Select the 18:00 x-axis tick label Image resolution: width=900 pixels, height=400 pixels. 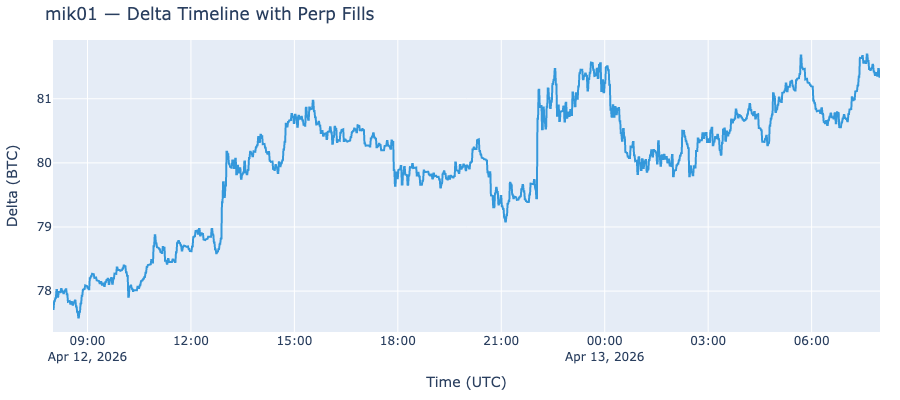pyautogui.click(x=398, y=341)
